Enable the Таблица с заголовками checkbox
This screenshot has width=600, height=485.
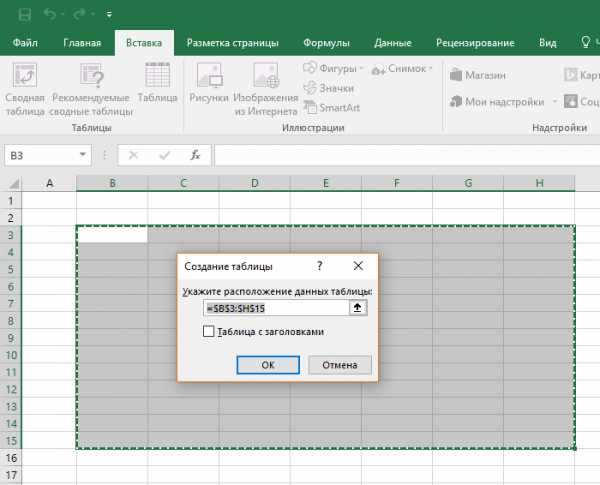(x=209, y=331)
